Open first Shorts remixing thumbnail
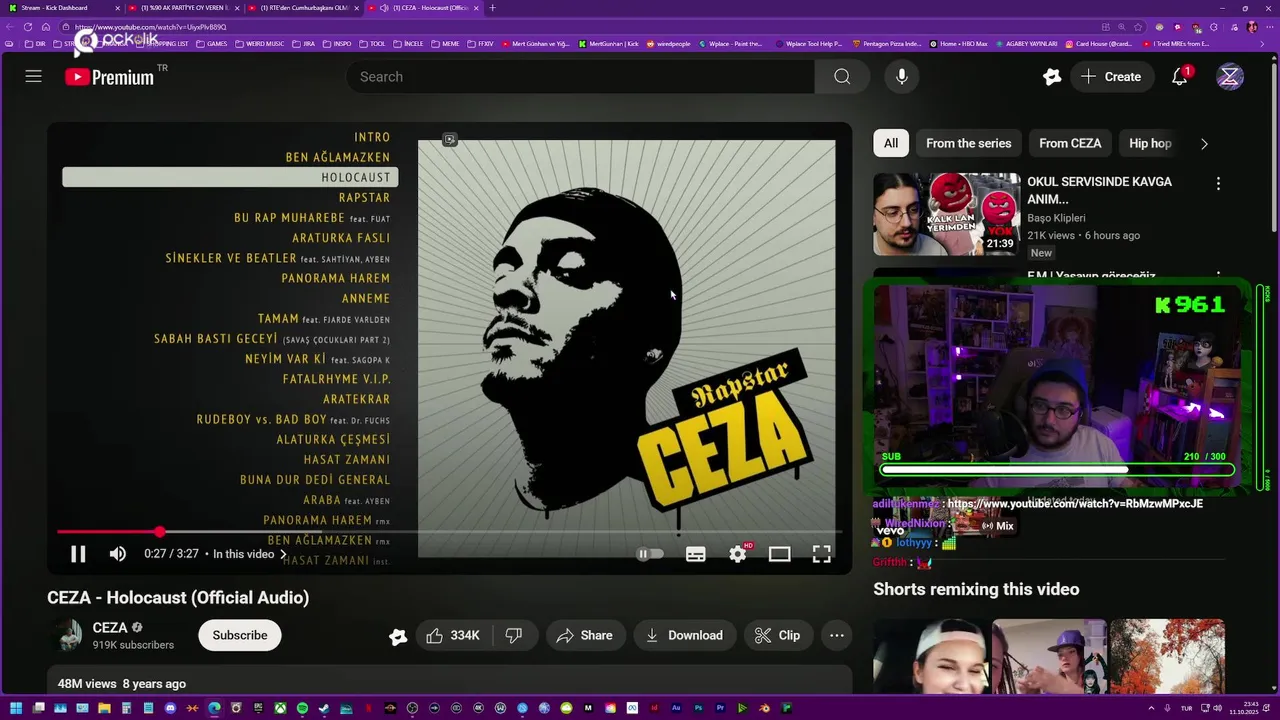The image size is (1280, 720). (930, 656)
